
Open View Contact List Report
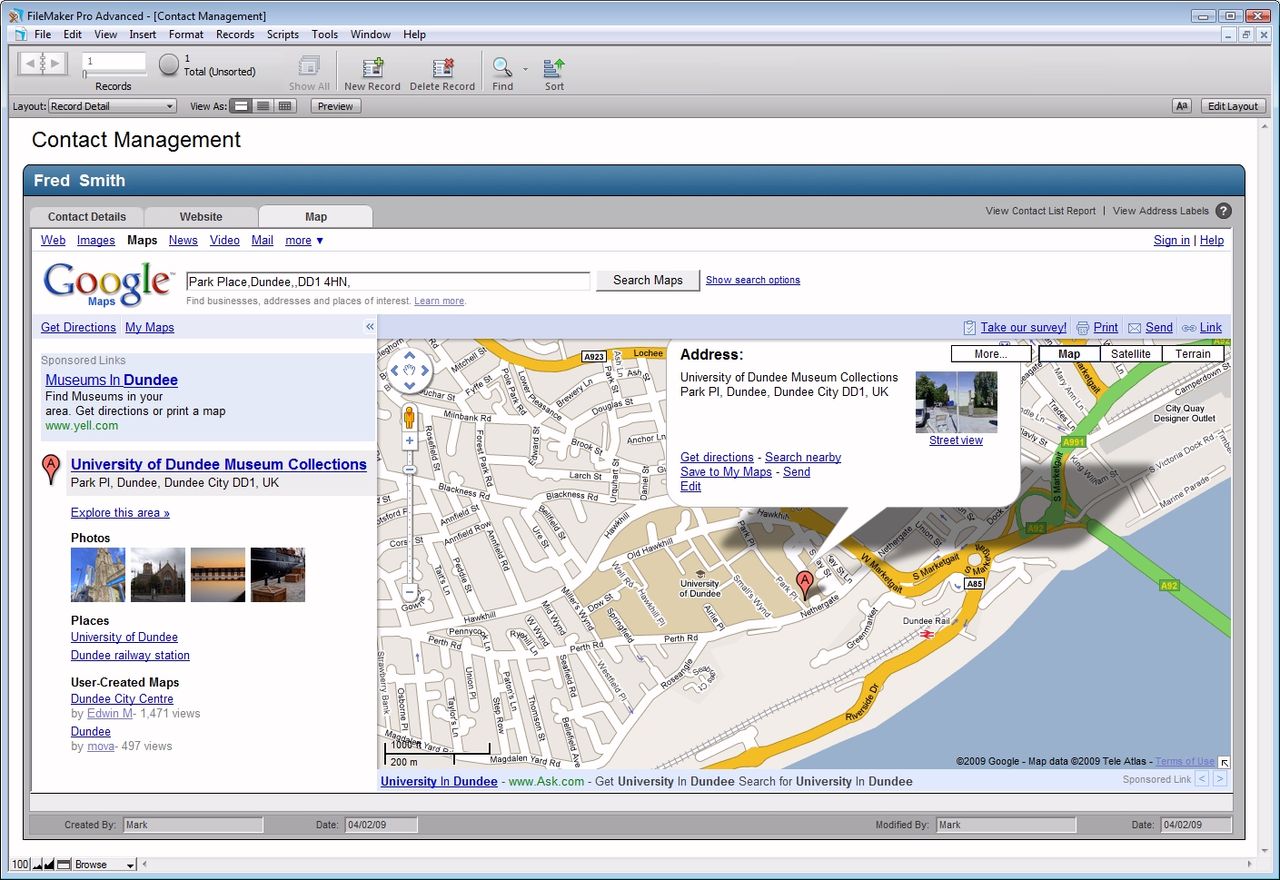1040,211
